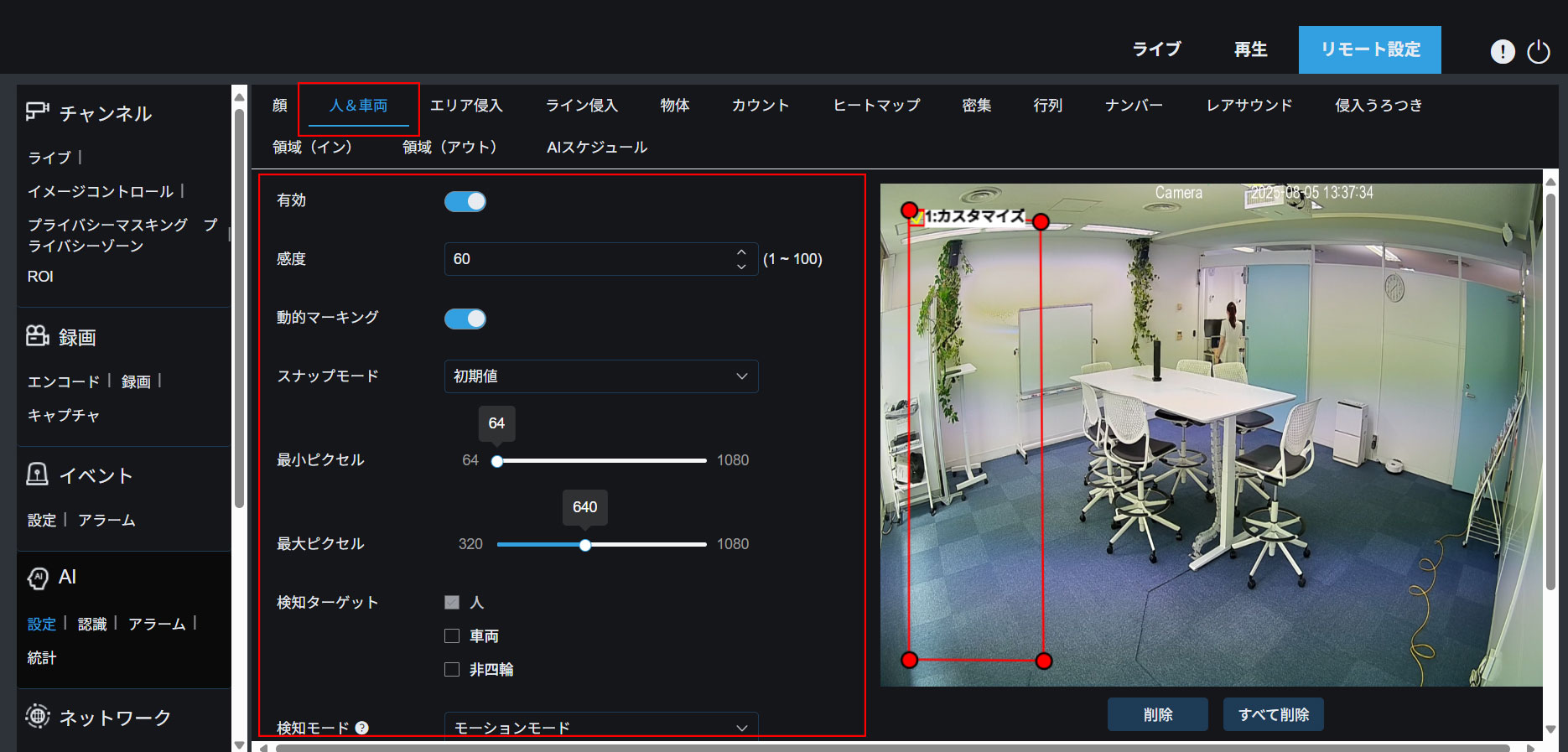Image resolution: width=1568 pixels, height=752 pixels.
Task: Click top-right red handle of detection region
Action: point(1041,221)
